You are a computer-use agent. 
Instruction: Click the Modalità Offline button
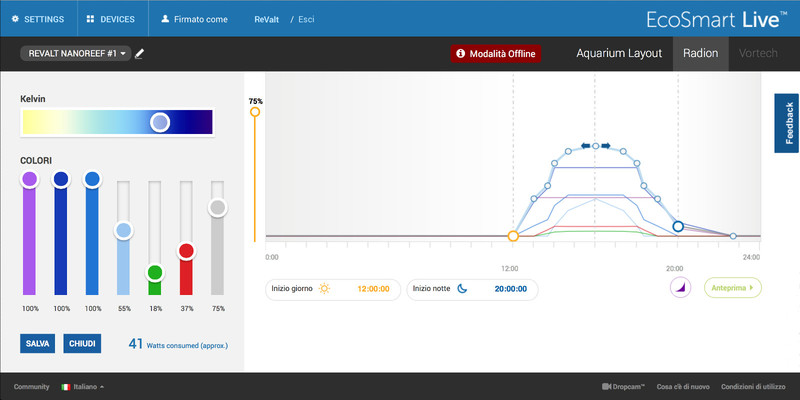click(495, 54)
